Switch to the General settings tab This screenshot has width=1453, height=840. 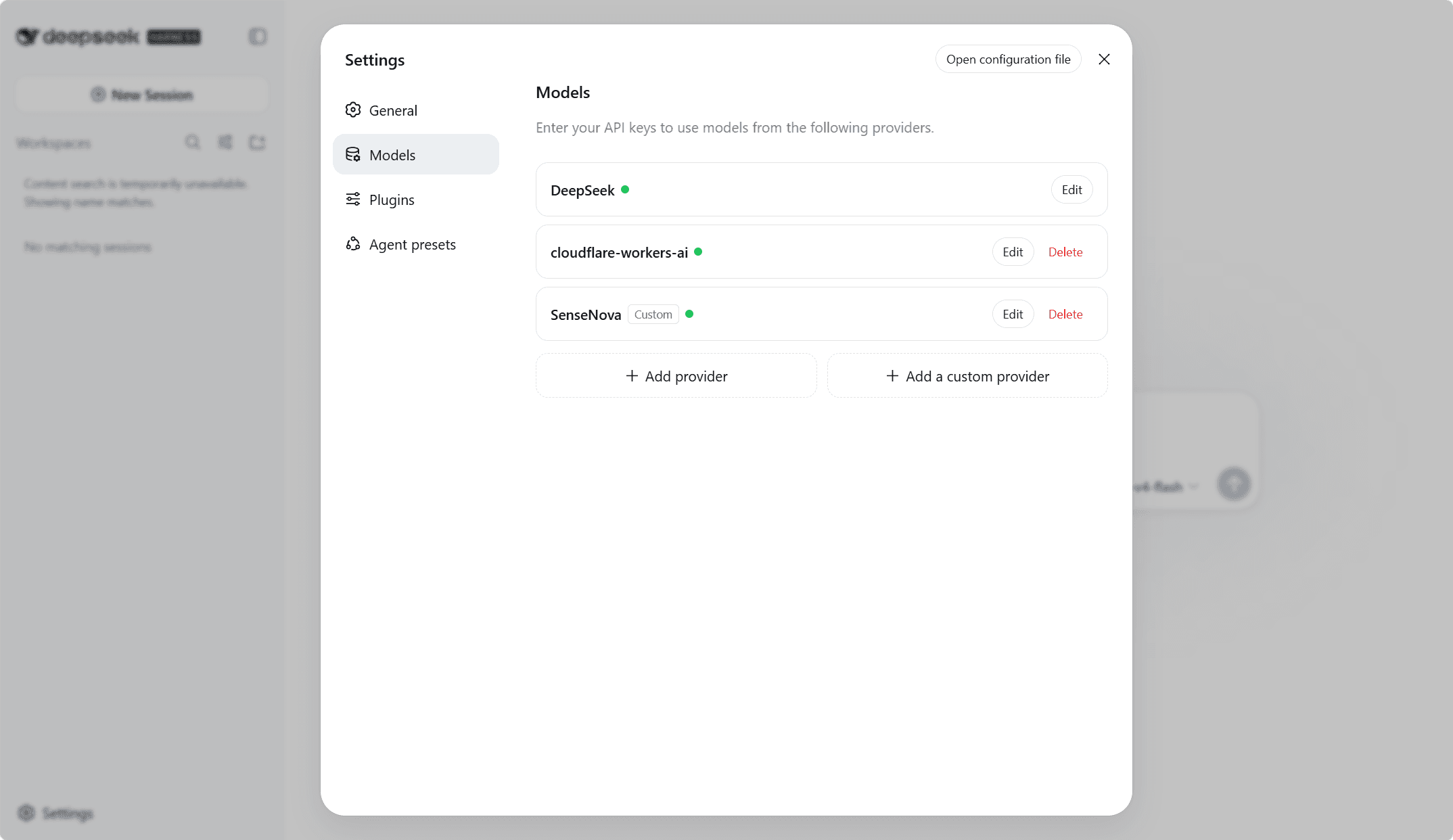click(x=416, y=110)
